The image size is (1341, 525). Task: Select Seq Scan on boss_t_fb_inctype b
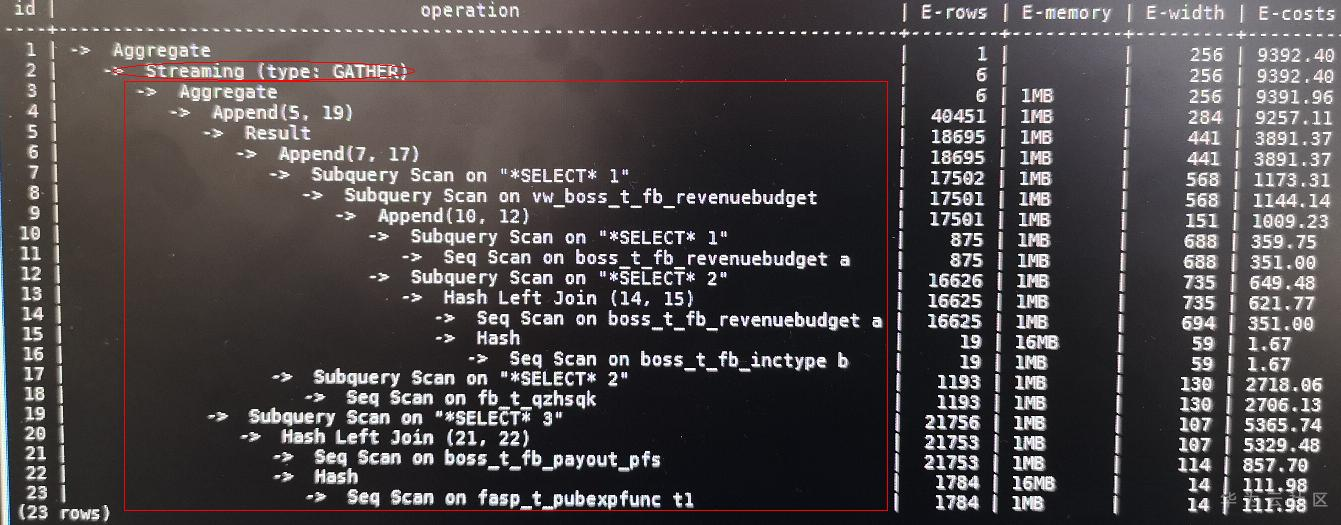(x=678, y=359)
